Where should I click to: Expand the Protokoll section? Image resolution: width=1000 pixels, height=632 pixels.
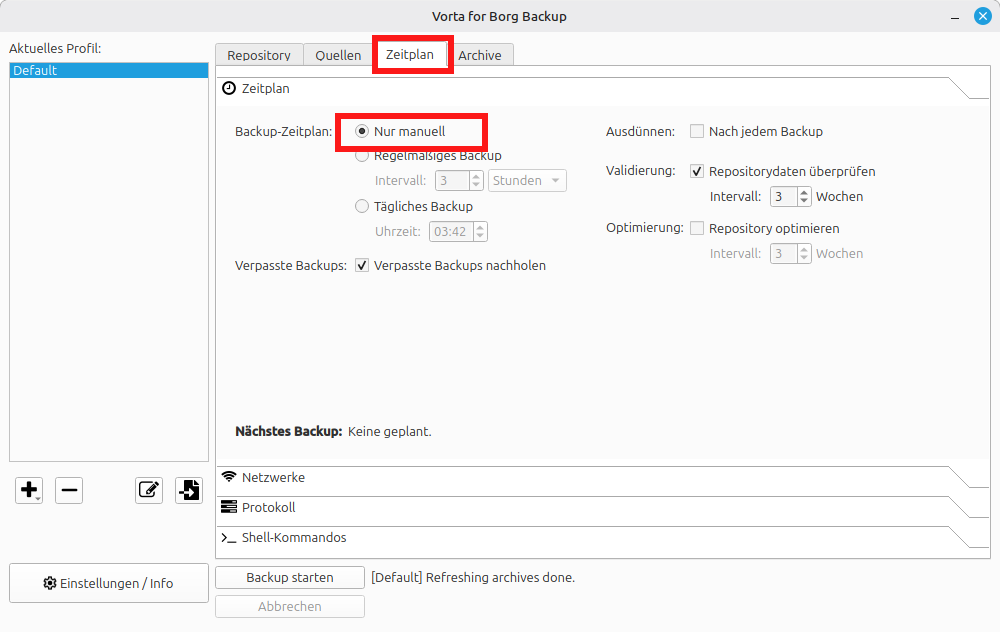(603, 508)
